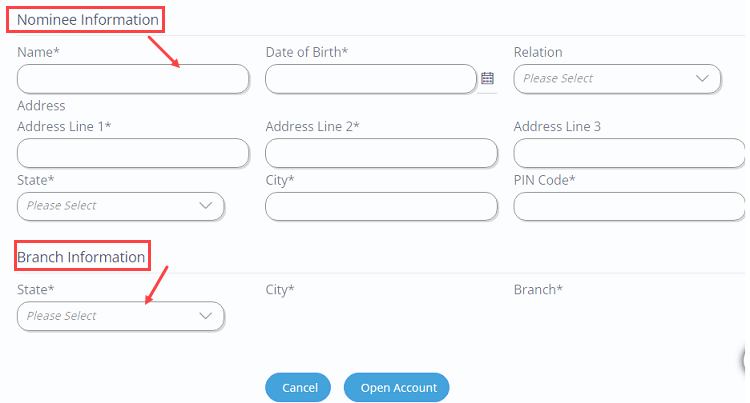Click into the Date of Birth field
This screenshot has height=403, width=750.
[371, 79]
